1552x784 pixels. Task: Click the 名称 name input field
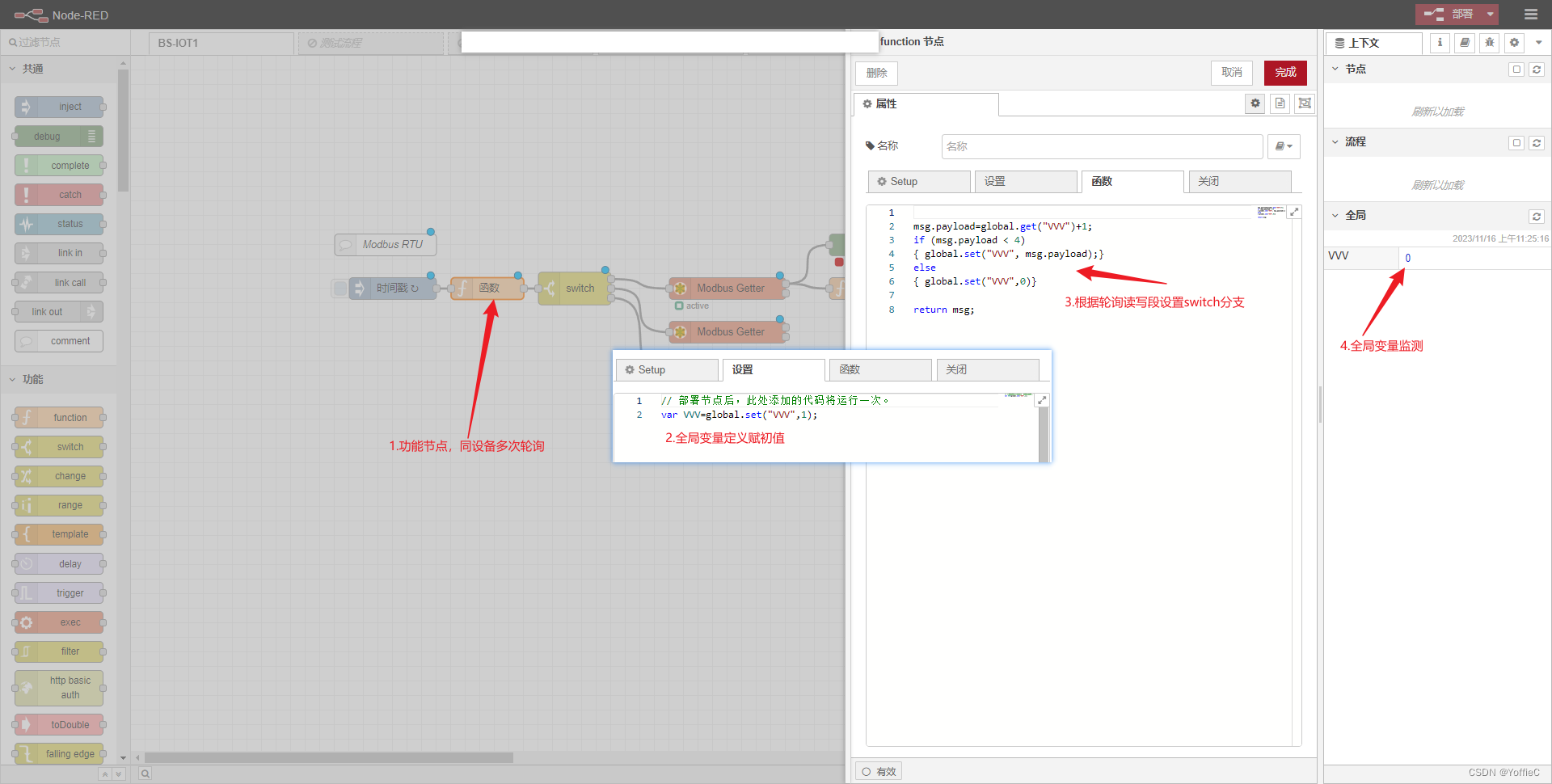(x=1101, y=146)
